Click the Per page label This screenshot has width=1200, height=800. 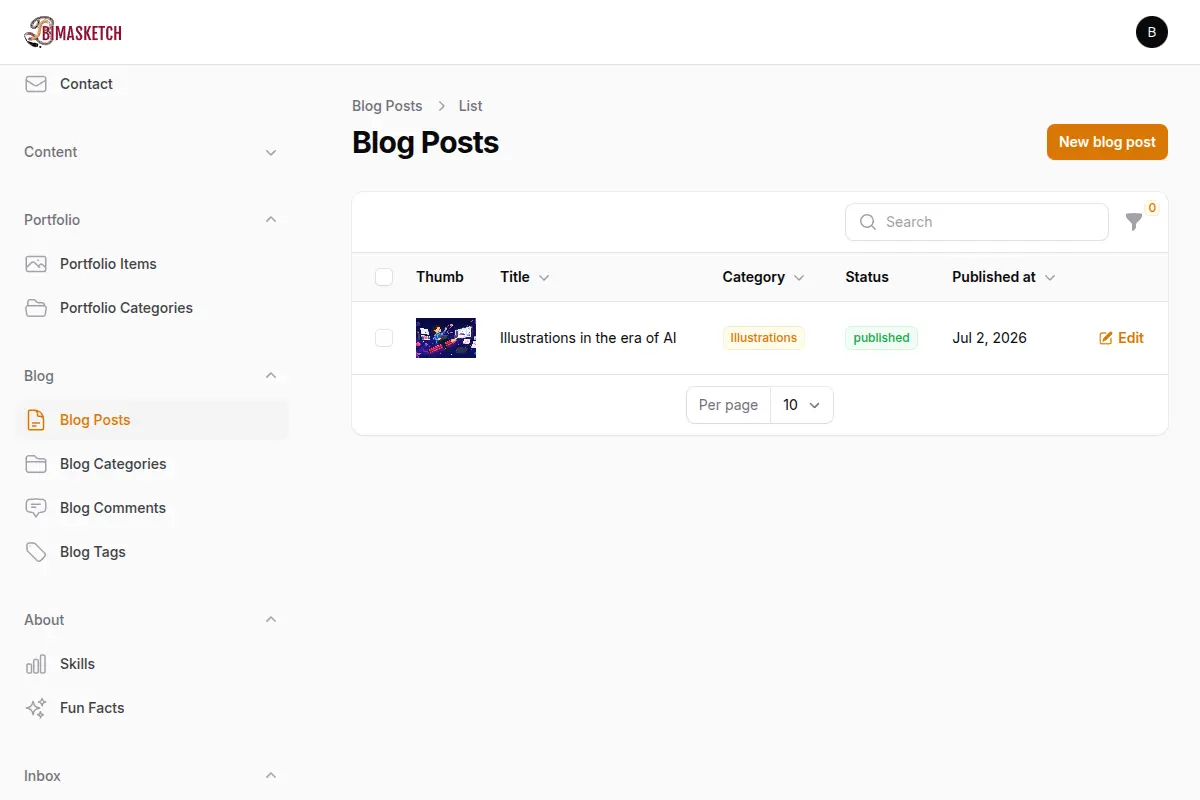[728, 405]
